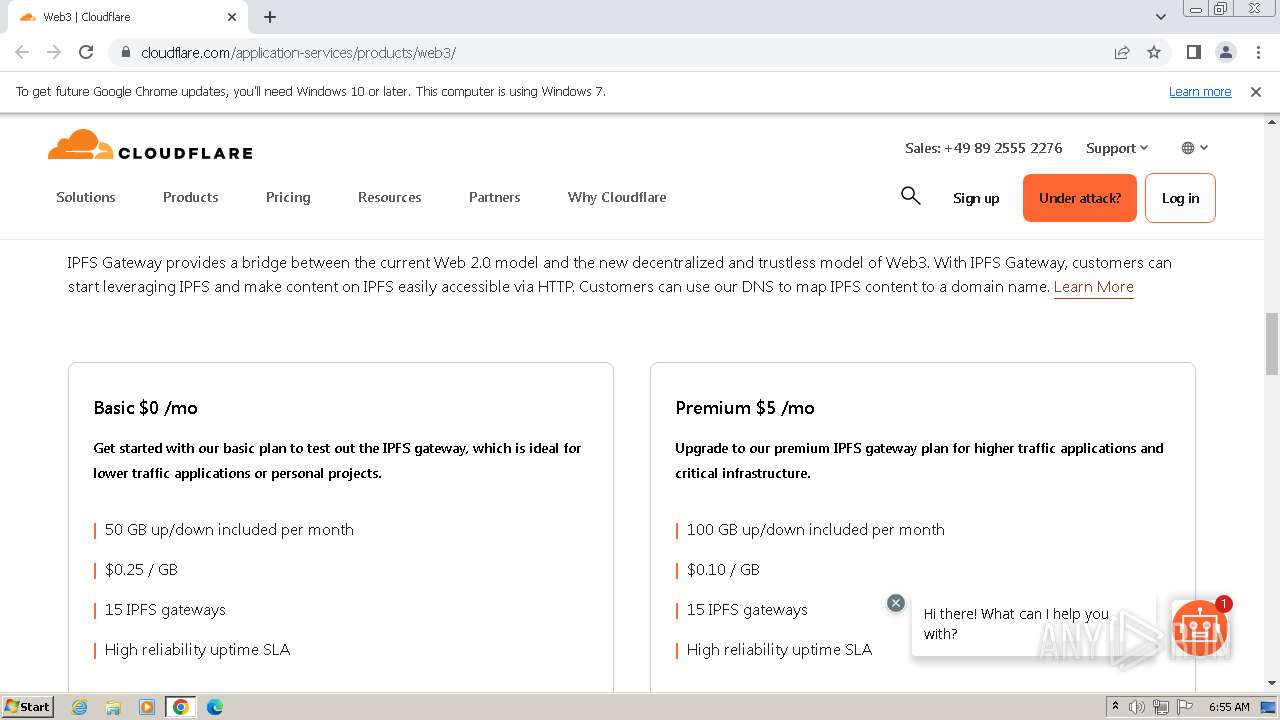The width and height of the screenshot is (1280, 720).
Task: Open the Solutions menu
Action: click(86, 197)
